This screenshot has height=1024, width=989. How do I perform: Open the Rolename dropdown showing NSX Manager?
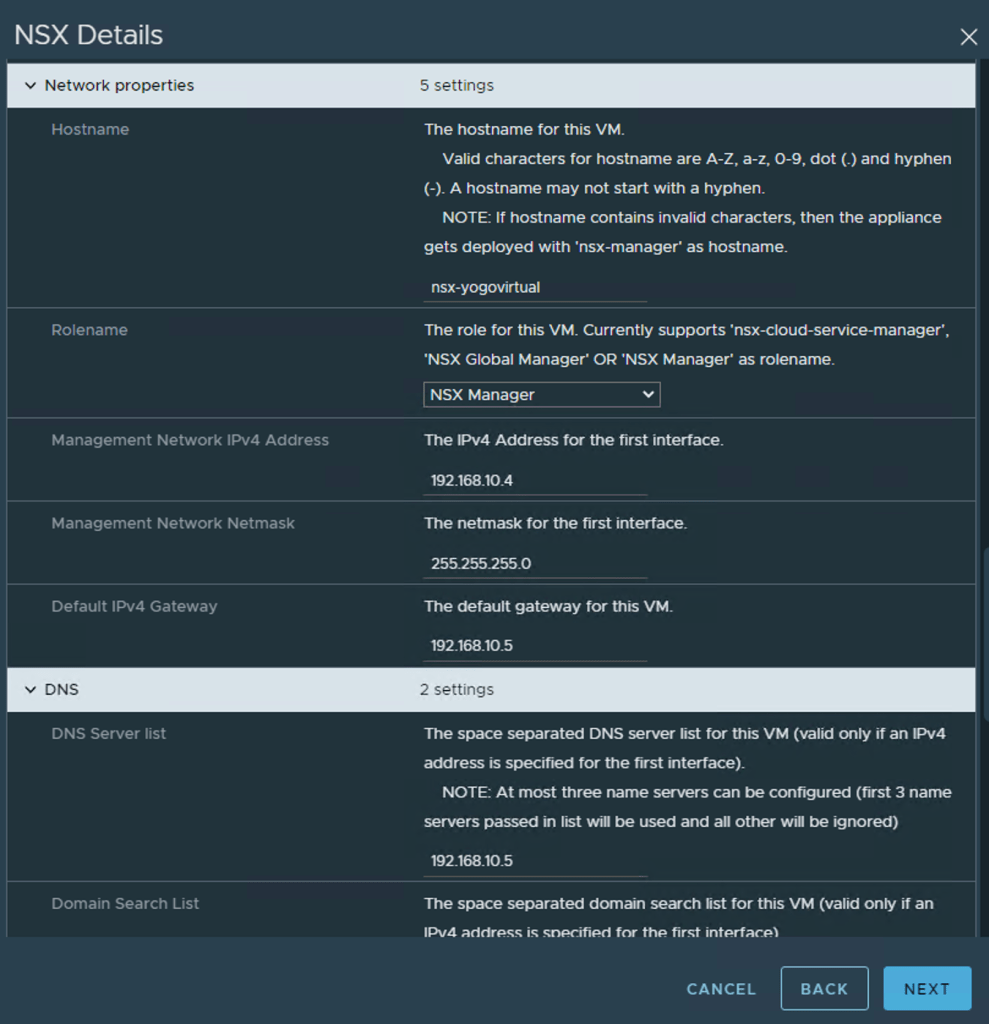pos(541,395)
